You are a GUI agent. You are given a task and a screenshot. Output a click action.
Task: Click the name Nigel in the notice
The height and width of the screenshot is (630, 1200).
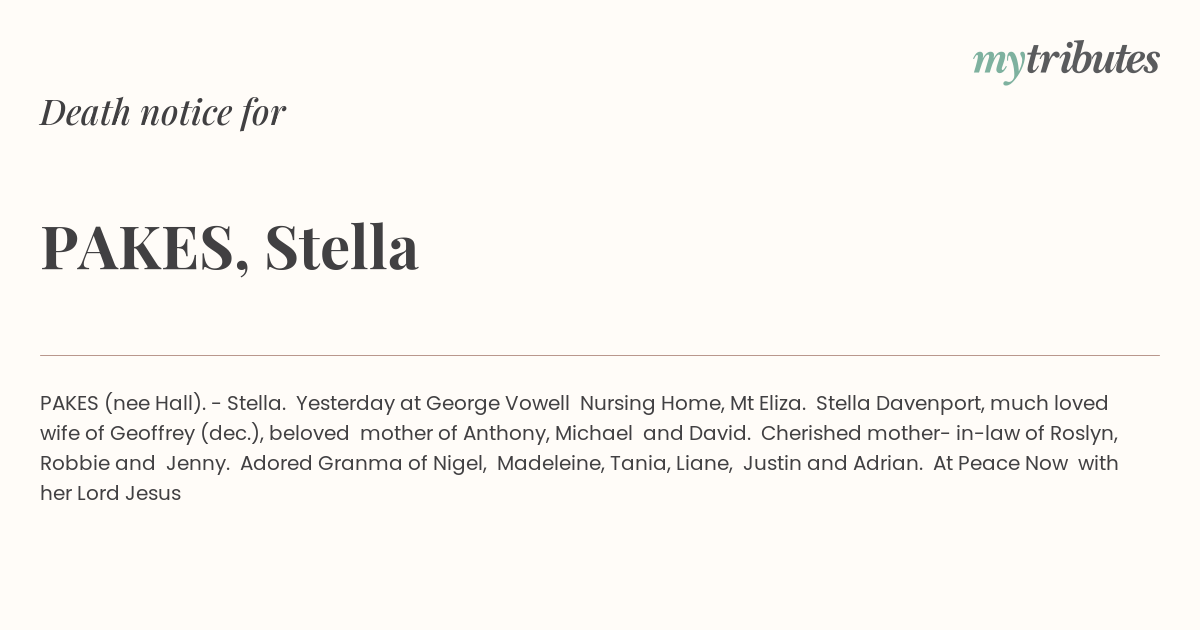pos(459,463)
